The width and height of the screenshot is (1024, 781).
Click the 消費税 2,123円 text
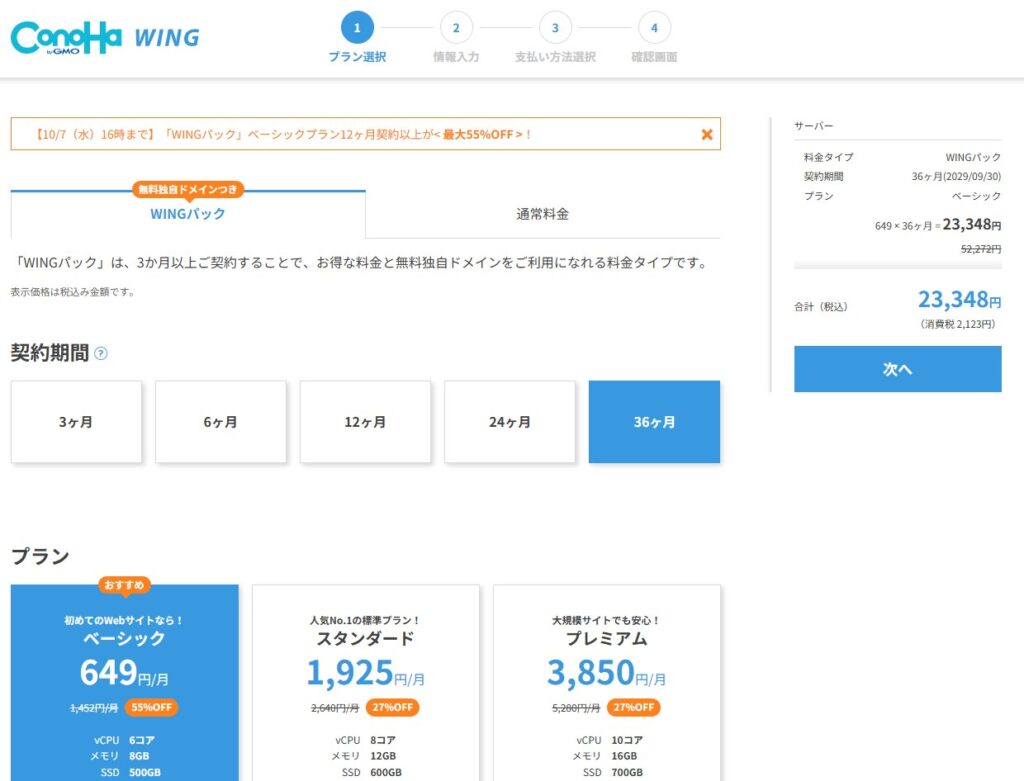pos(957,324)
